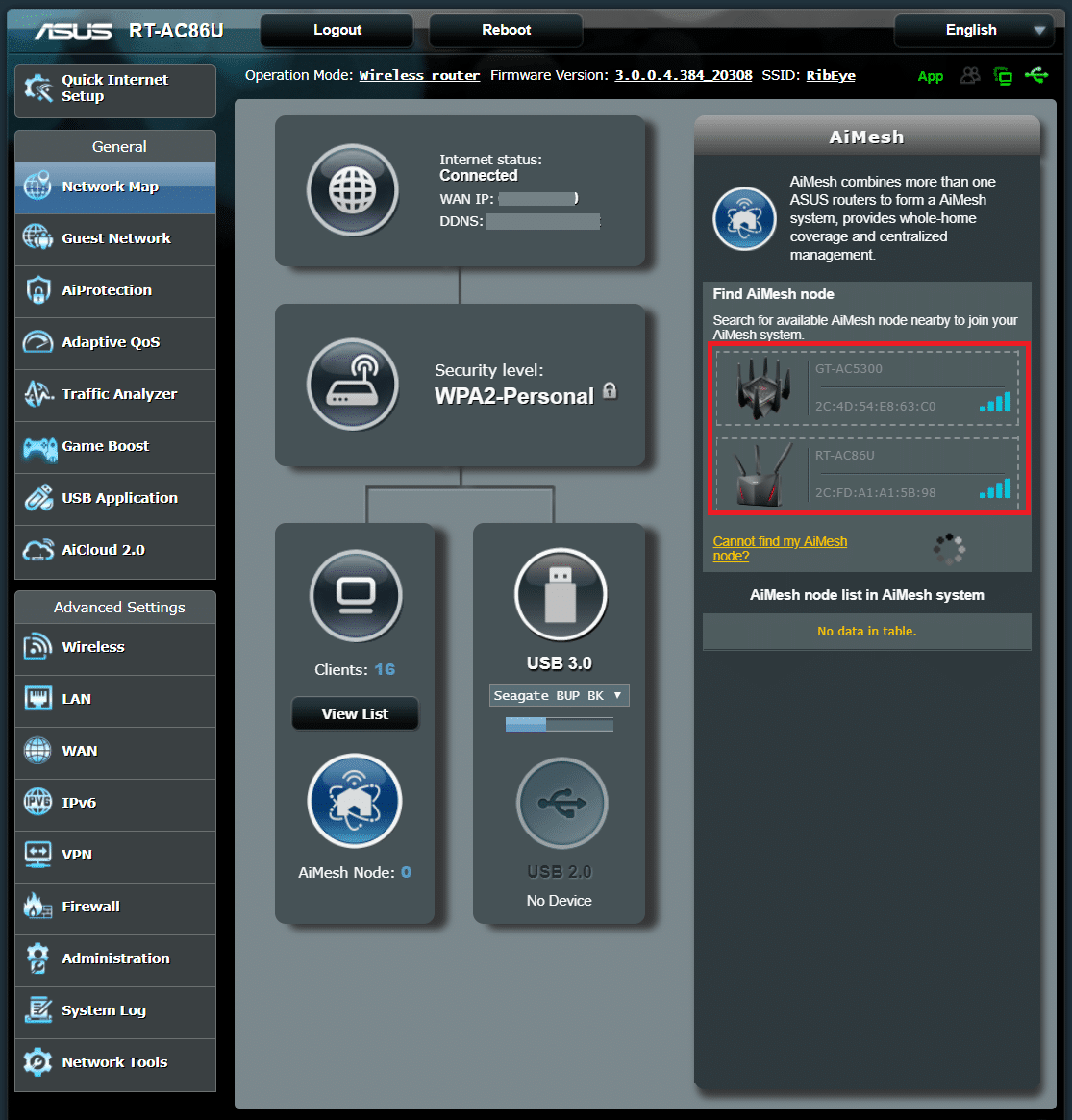Open LAN settings

click(115, 700)
